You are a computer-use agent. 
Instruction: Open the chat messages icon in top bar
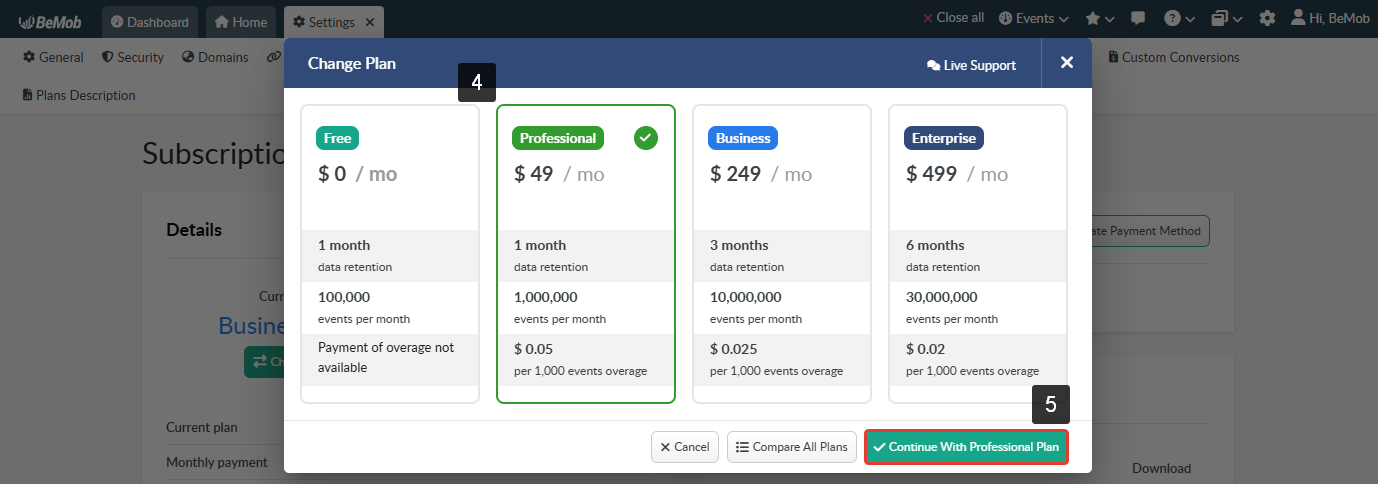[x=1138, y=18]
